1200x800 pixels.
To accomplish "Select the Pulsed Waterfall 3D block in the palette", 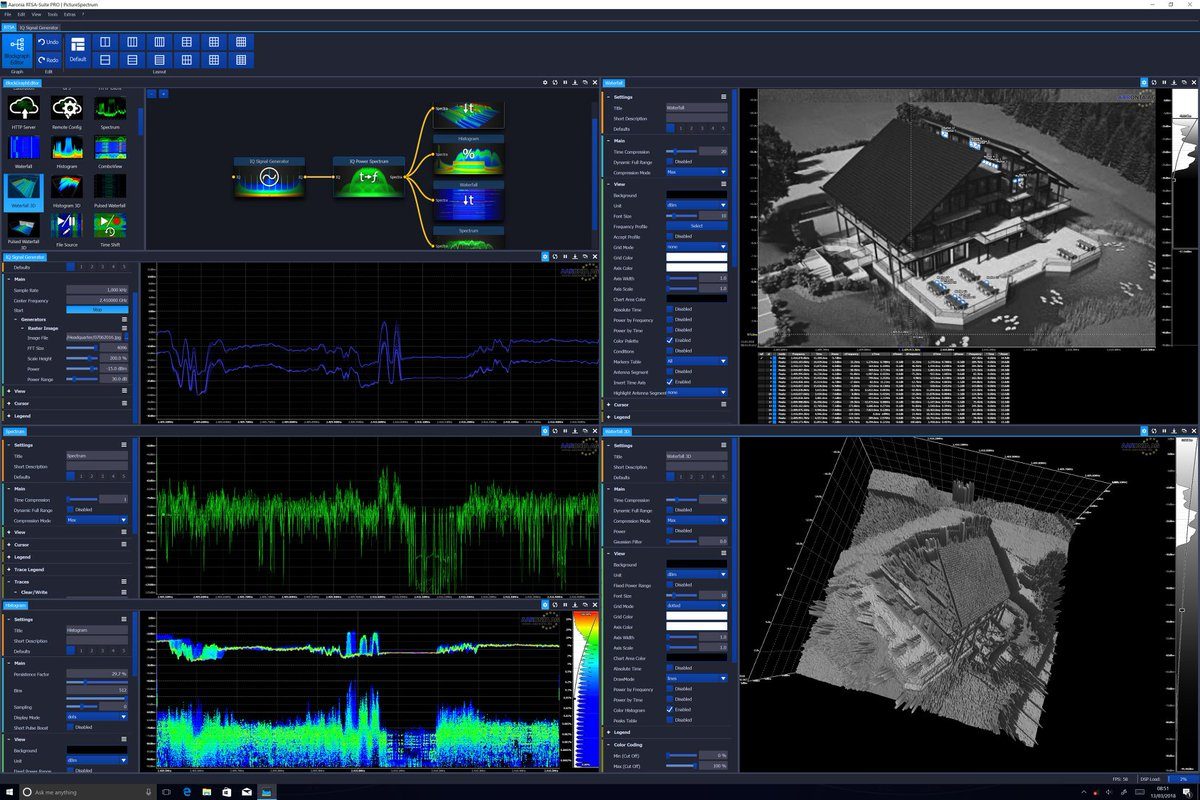I will pyautogui.click(x=23, y=231).
